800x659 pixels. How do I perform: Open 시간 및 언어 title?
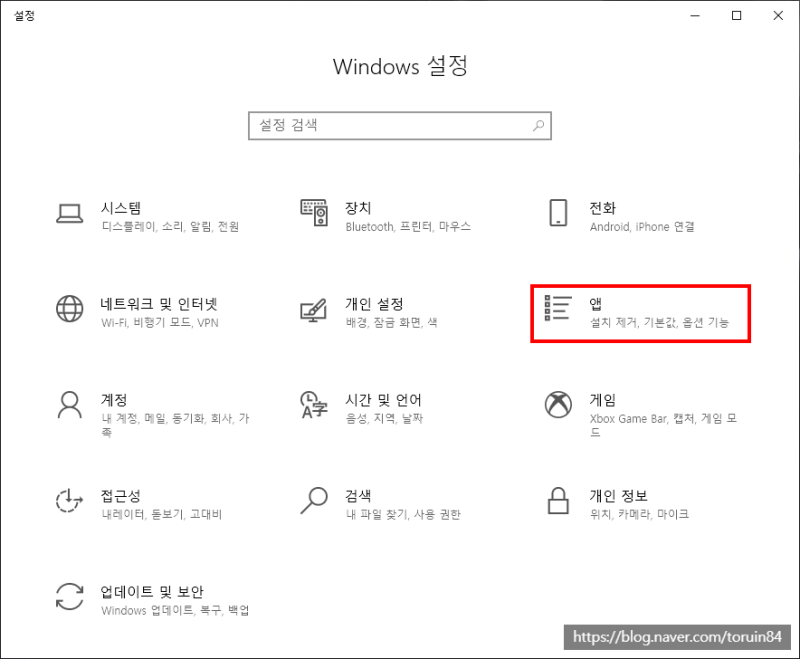[x=384, y=400]
